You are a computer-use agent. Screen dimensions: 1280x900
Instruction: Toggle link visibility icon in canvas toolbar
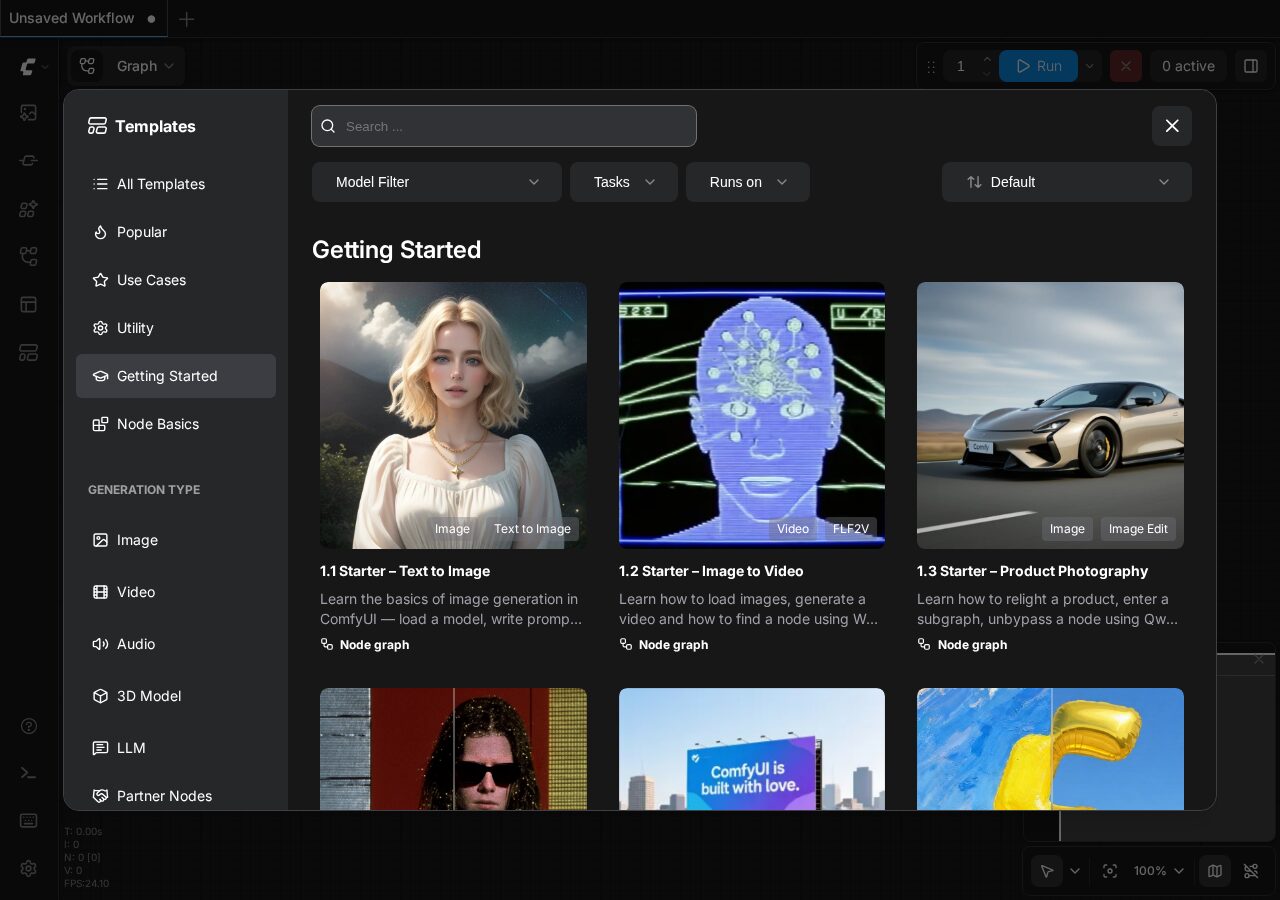pos(1251,871)
